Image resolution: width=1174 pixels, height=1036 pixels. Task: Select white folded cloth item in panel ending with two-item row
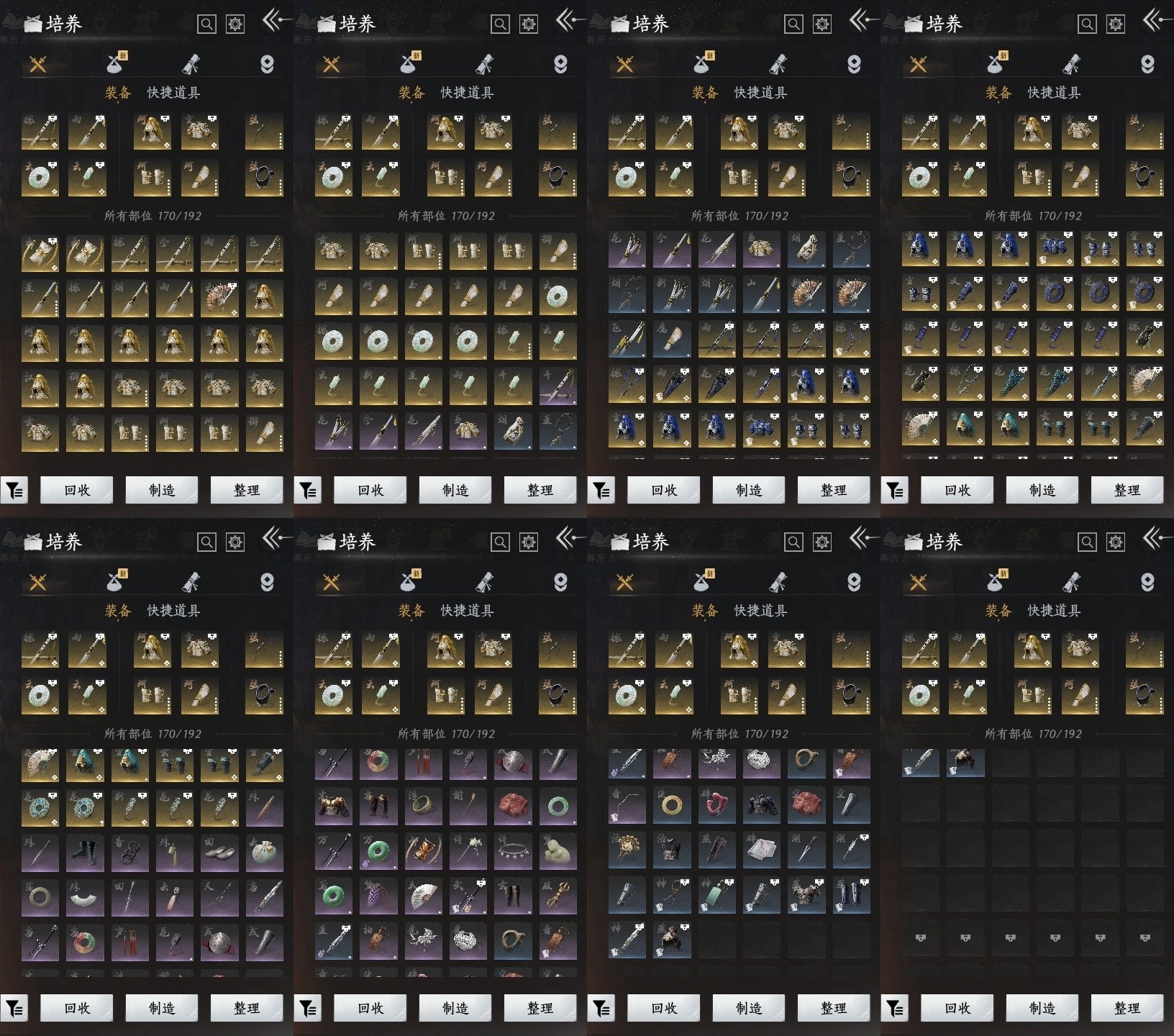point(762,850)
